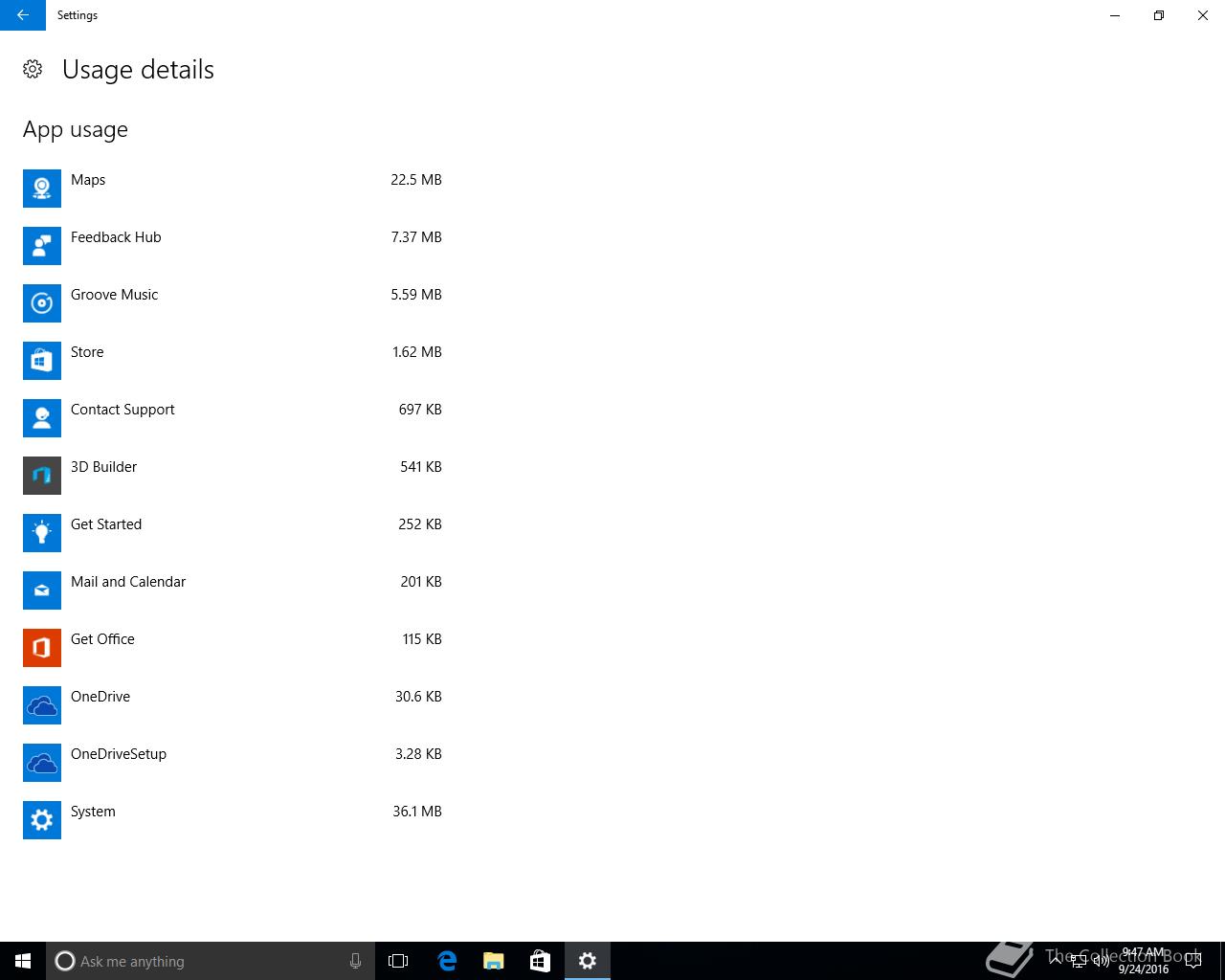The height and width of the screenshot is (980, 1225).
Task: Select the Contact Support label
Action: click(x=122, y=410)
